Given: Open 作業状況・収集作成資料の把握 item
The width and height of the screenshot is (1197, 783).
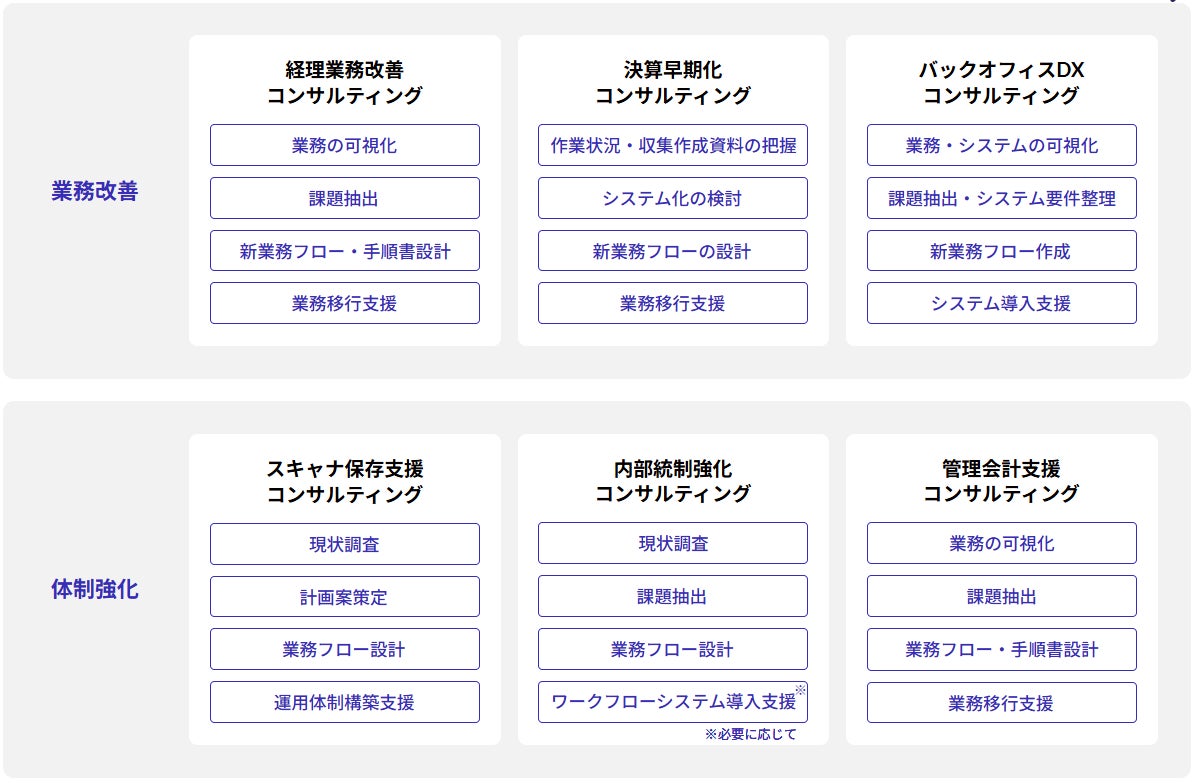Looking at the screenshot, I should (x=672, y=145).
